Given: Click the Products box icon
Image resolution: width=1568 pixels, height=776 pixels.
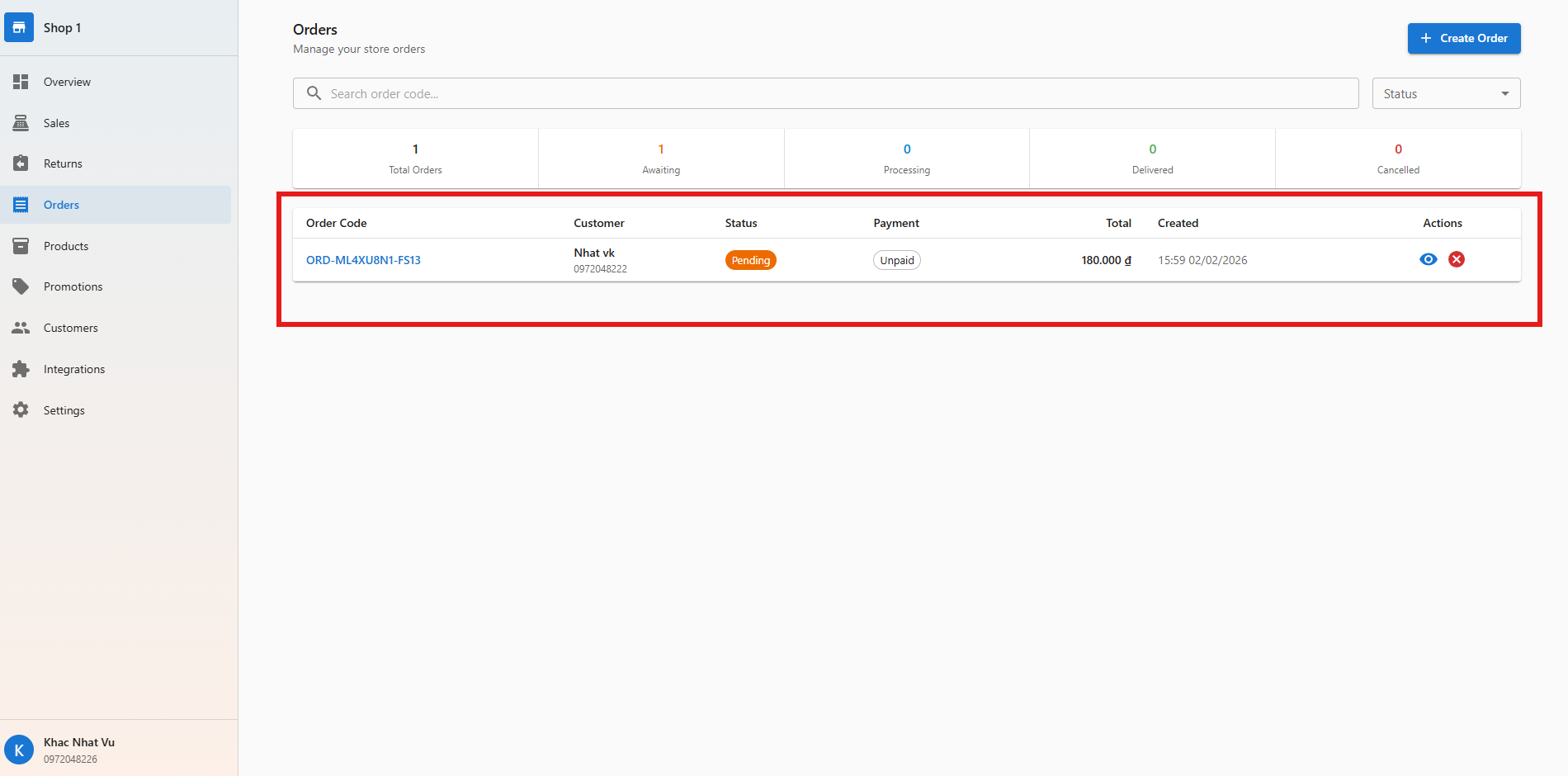Looking at the screenshot, I should pyautogui.click(x=21, y=246).
